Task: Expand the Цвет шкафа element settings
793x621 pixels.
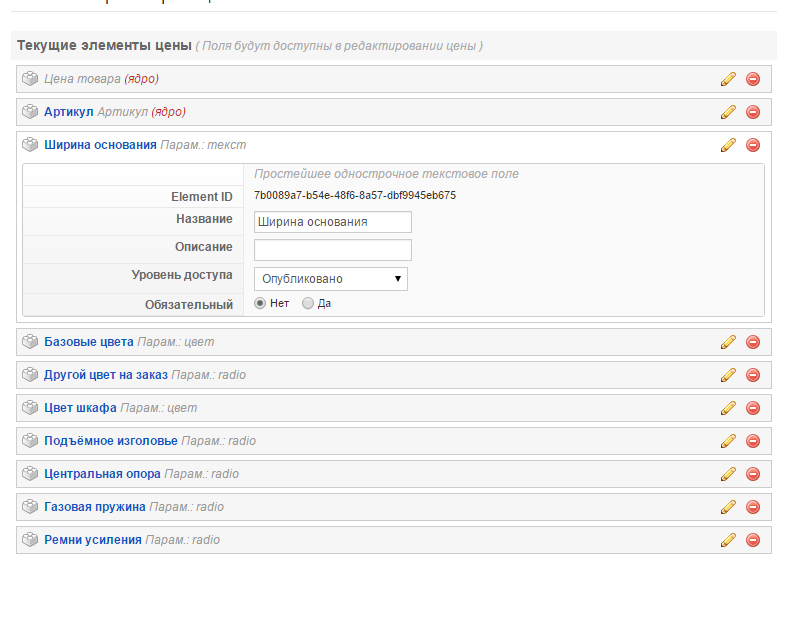Action: tap(80, 408)
